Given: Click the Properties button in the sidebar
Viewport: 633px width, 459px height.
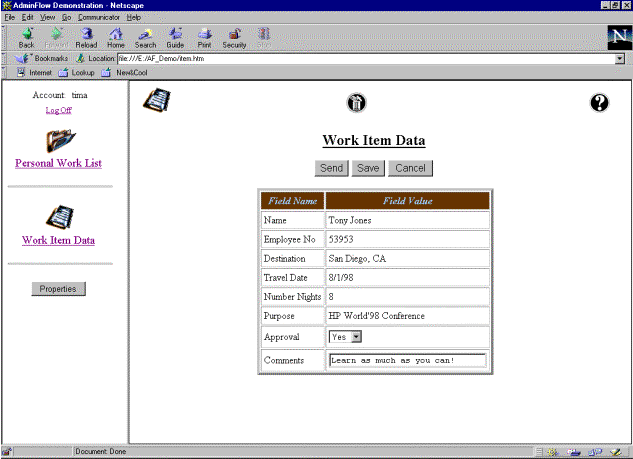Looking at the screenshot, I should click(x=59, y=289).
